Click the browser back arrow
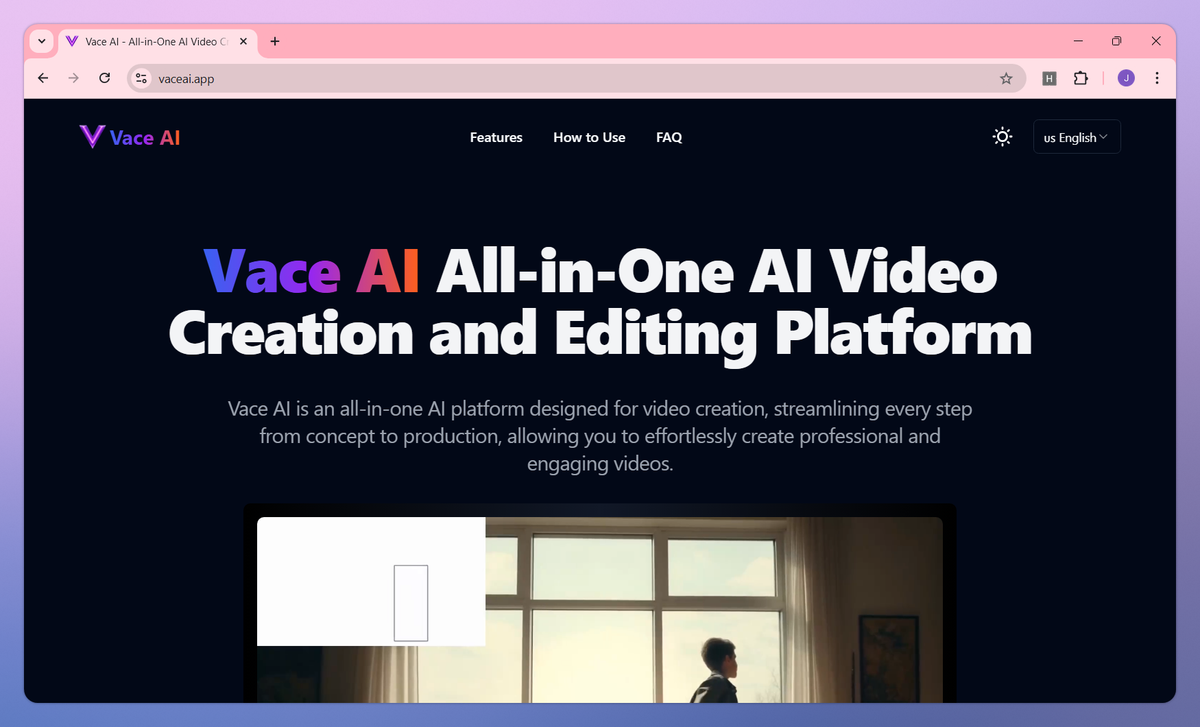The width and height of the screenshot is (1200, 727). pyautogui.click(x=42, y=78)
